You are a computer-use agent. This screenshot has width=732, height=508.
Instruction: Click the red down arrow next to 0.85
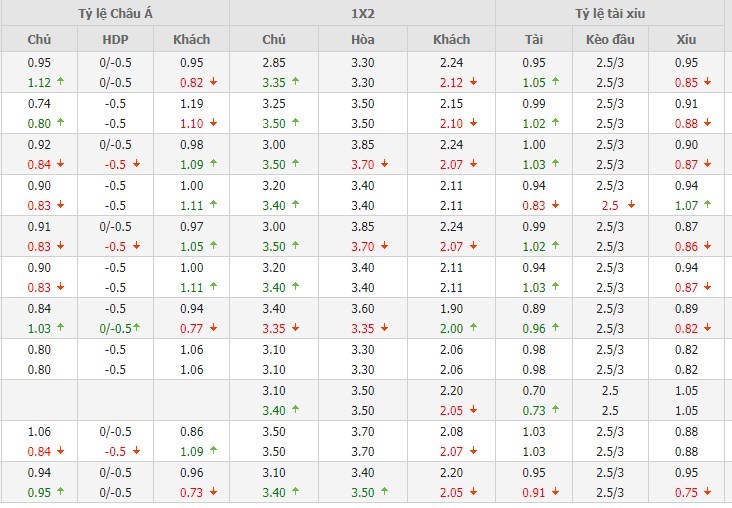pyautogui.click(x=707, y=82)
